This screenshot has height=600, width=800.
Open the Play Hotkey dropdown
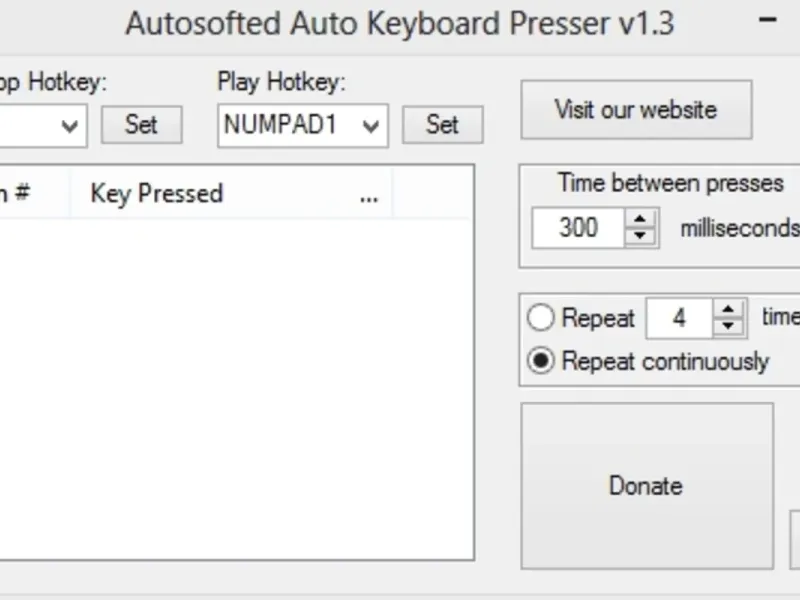pyautogui.click(x=371, y=125)
